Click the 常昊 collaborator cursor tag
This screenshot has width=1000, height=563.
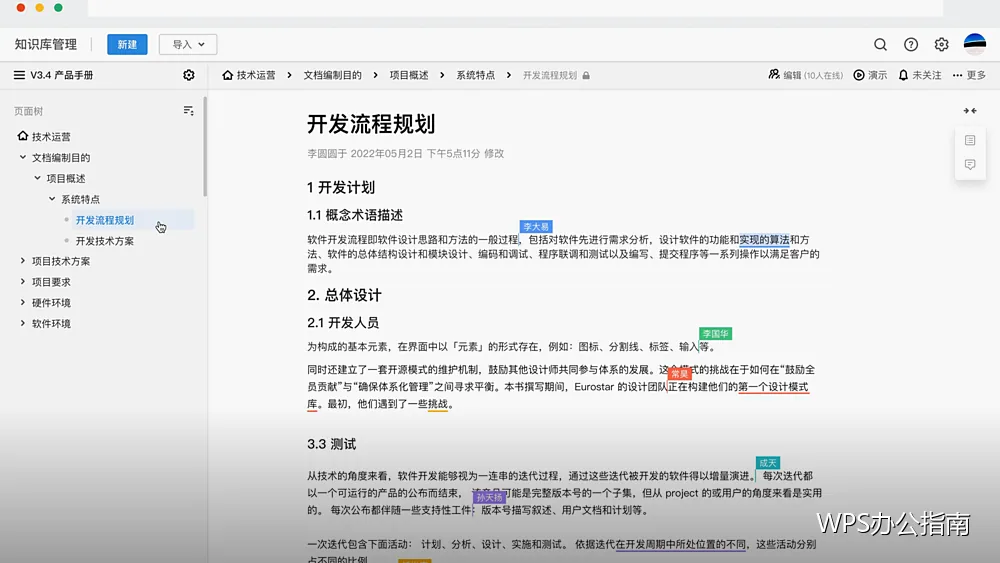(680, 374)
